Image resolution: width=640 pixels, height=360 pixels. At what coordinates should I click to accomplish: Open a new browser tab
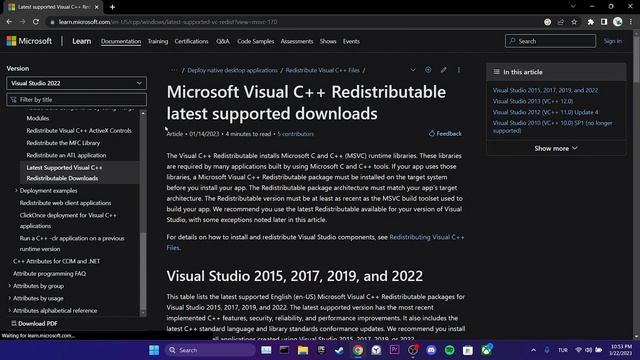(112, 7)
